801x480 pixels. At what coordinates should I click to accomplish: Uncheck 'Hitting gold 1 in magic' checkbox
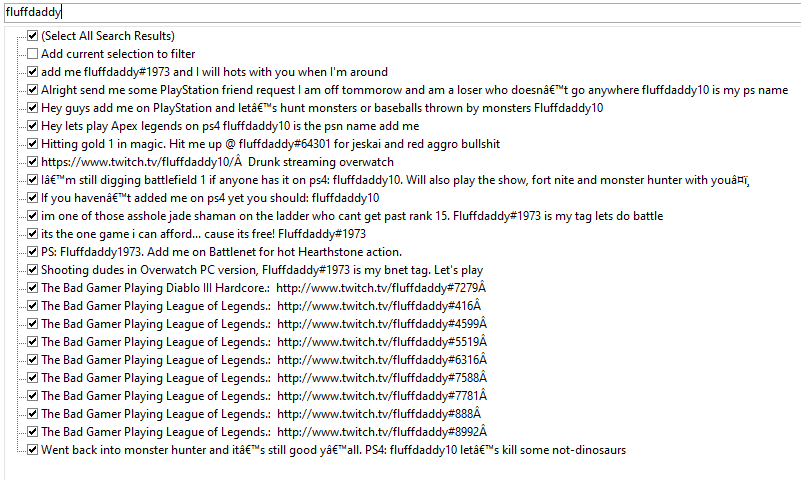point(33,144)
